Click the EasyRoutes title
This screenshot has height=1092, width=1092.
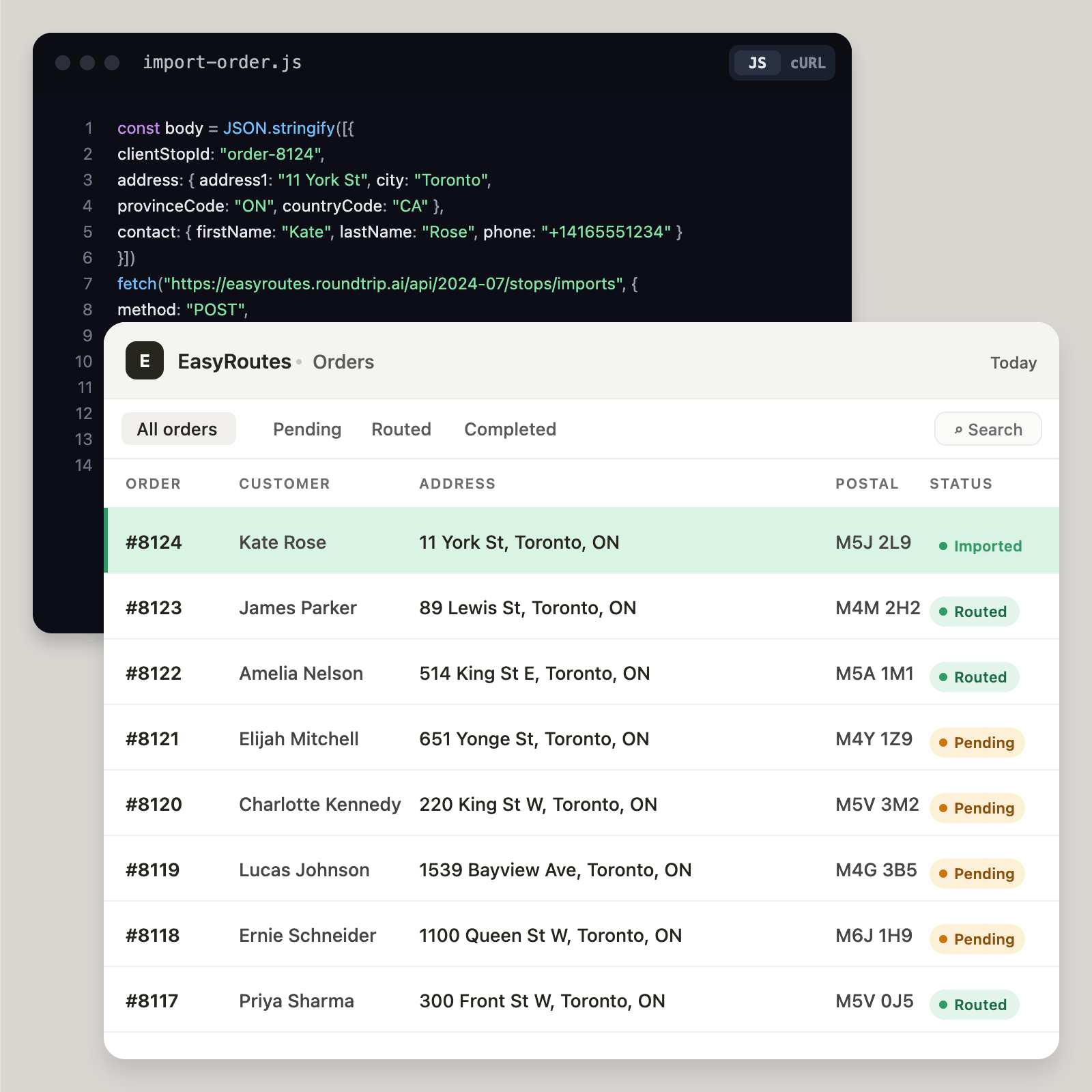tap(234, 362)
